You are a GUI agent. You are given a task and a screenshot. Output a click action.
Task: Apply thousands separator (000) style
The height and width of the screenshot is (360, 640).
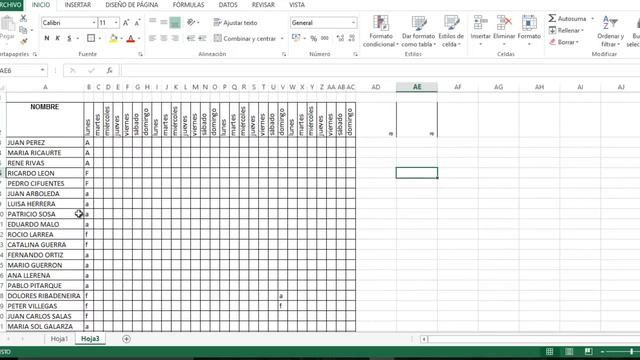(325, 38)
